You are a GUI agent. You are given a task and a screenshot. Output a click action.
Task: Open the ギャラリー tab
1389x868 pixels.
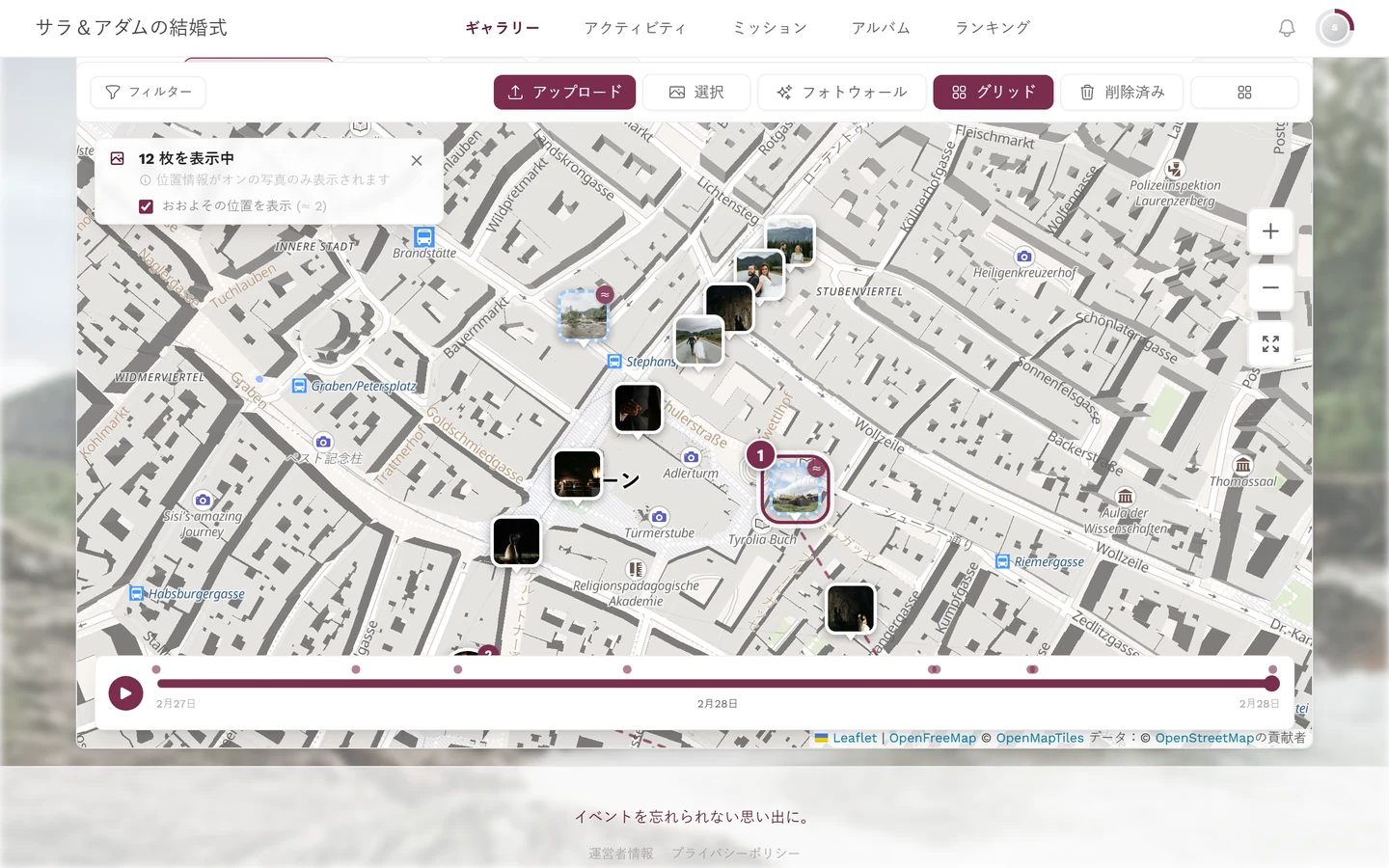503,28
